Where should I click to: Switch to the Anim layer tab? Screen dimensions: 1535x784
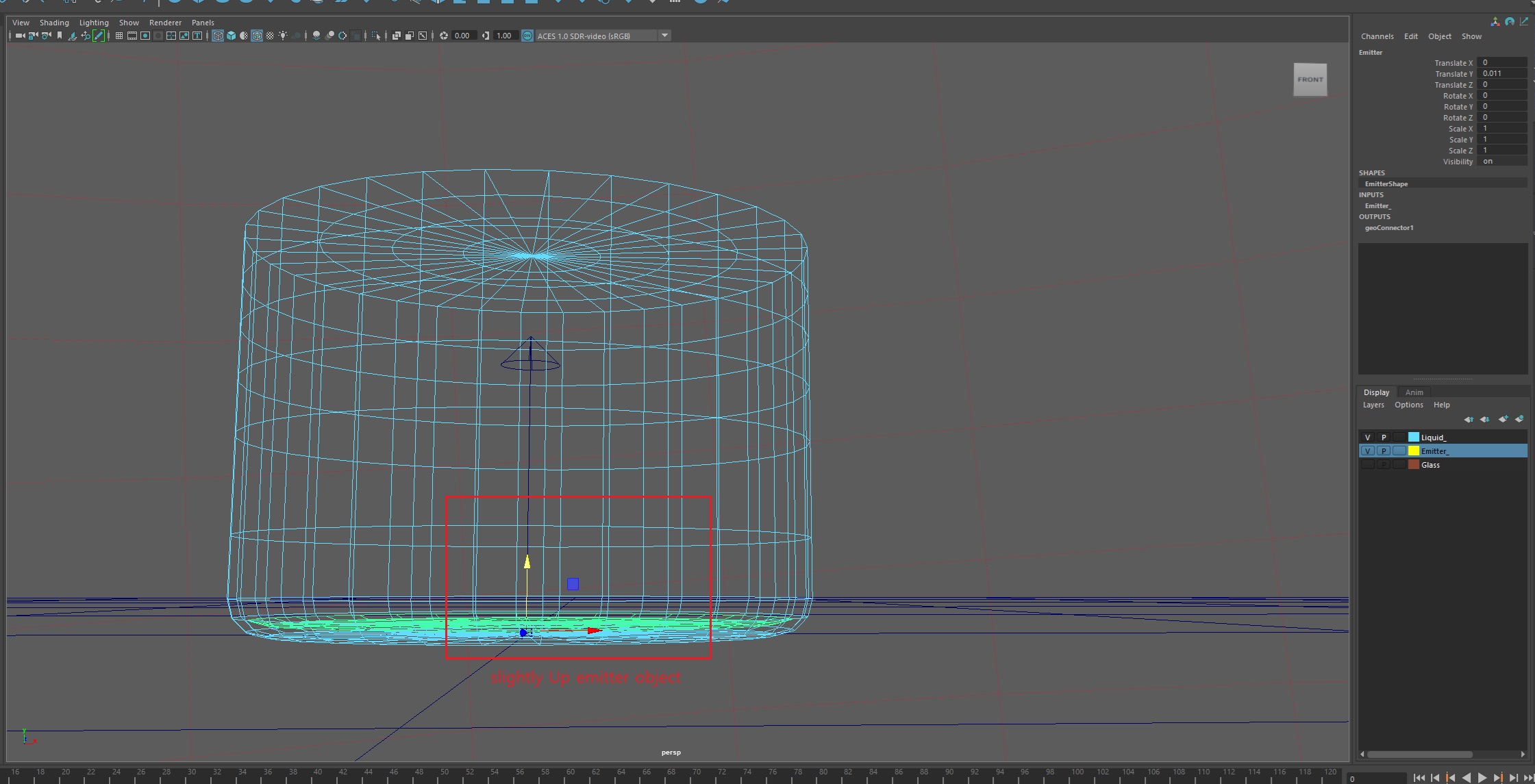tap(1414, 392)
